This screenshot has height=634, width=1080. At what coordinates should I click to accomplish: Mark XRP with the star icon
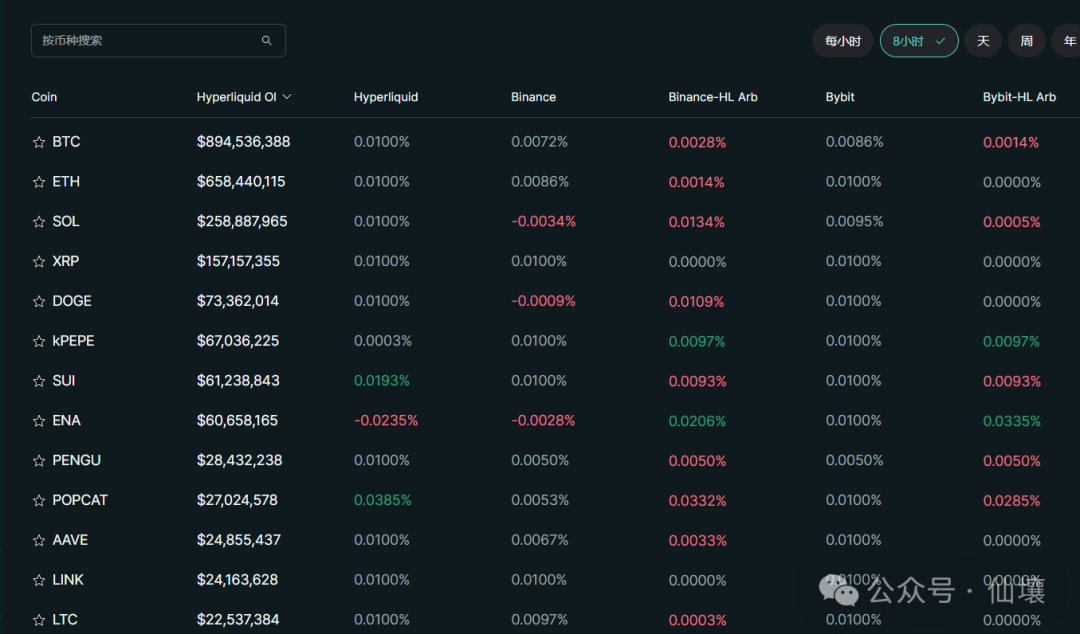[x=39, y=262]
